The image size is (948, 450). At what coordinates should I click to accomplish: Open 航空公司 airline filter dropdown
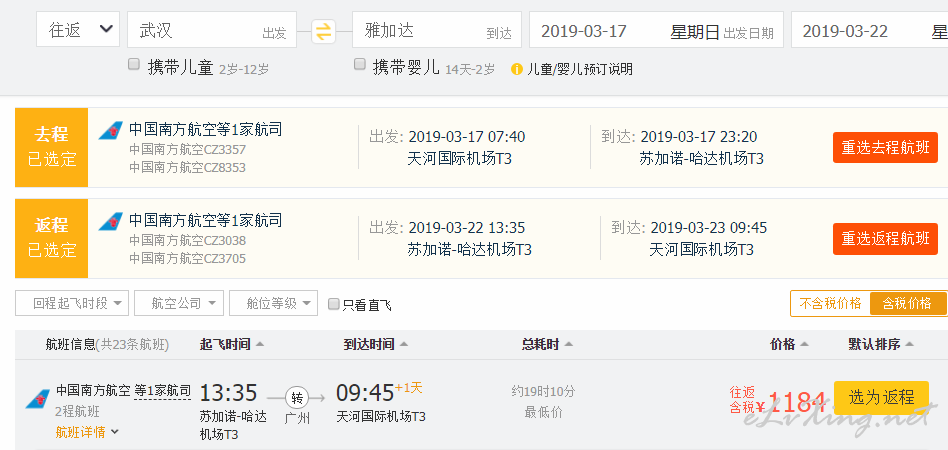[179, 303]
